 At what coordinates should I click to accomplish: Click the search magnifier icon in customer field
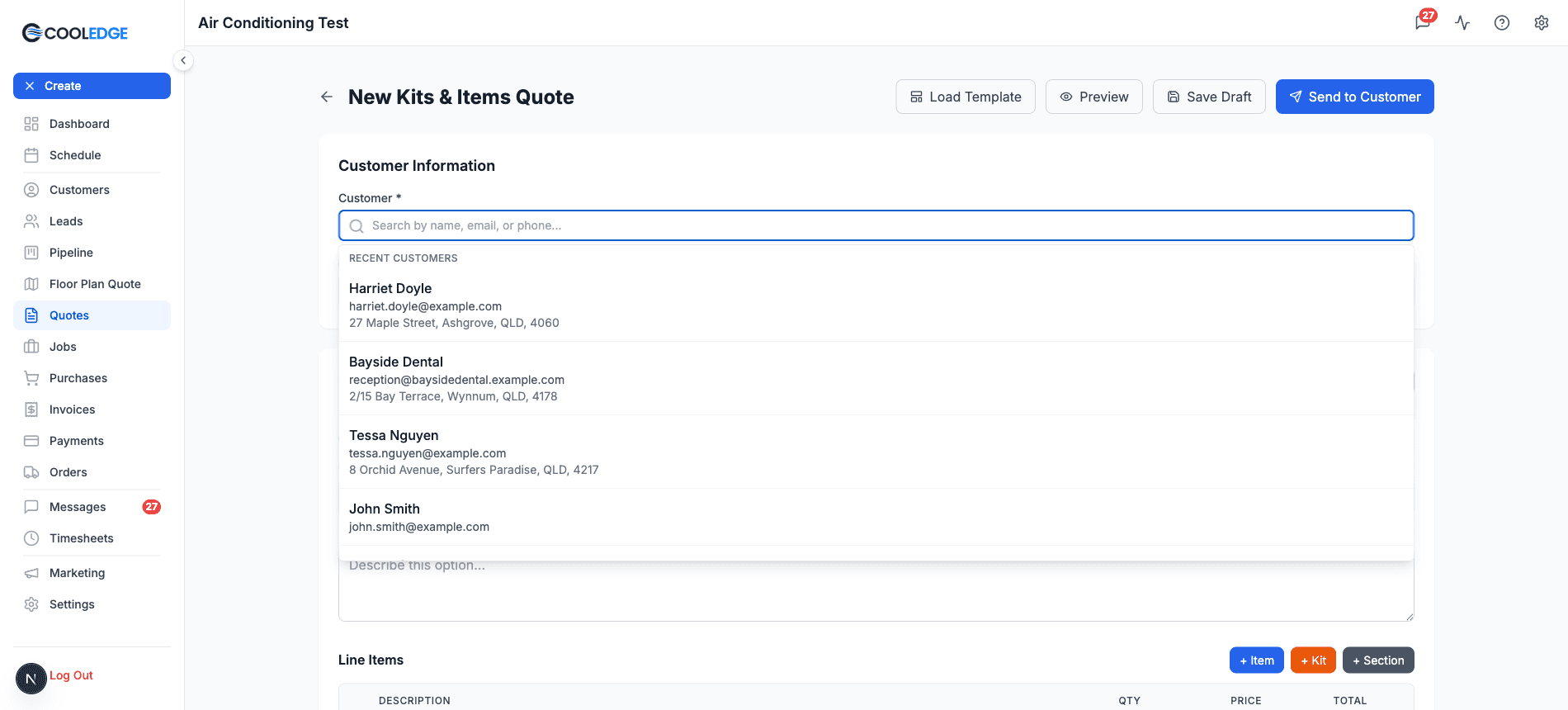(357, 226)
